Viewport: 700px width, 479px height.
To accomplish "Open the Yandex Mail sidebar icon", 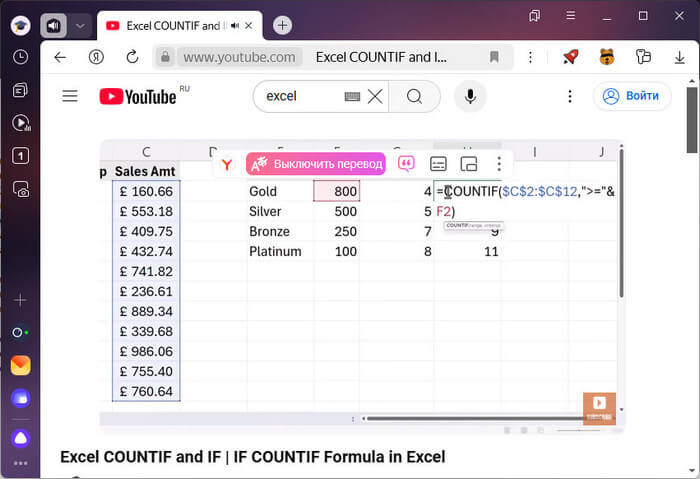I will (x=20, y=365).
